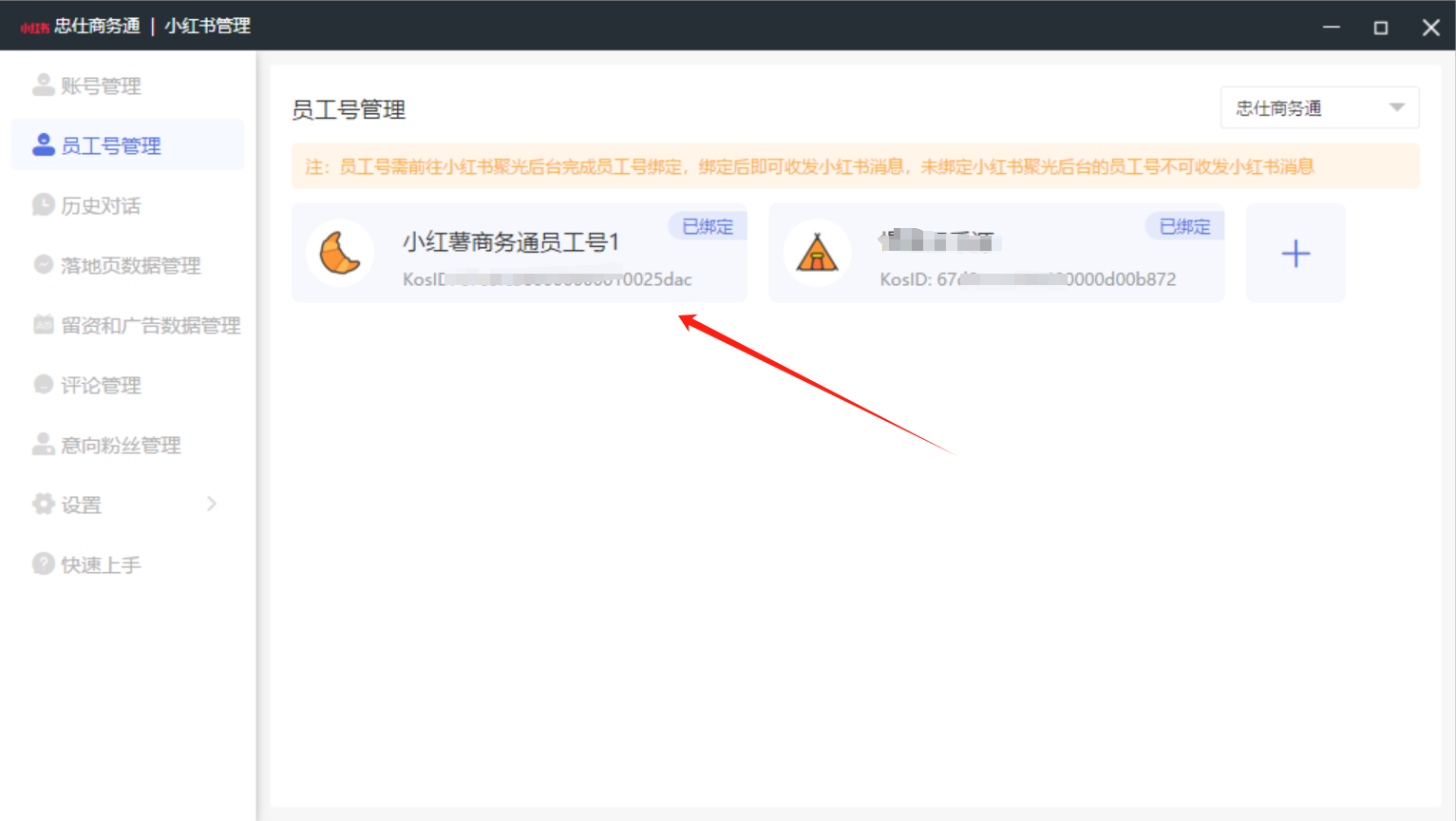Select 员工号管理 in sidebar
1456x821 pixels.
(127, 145)
